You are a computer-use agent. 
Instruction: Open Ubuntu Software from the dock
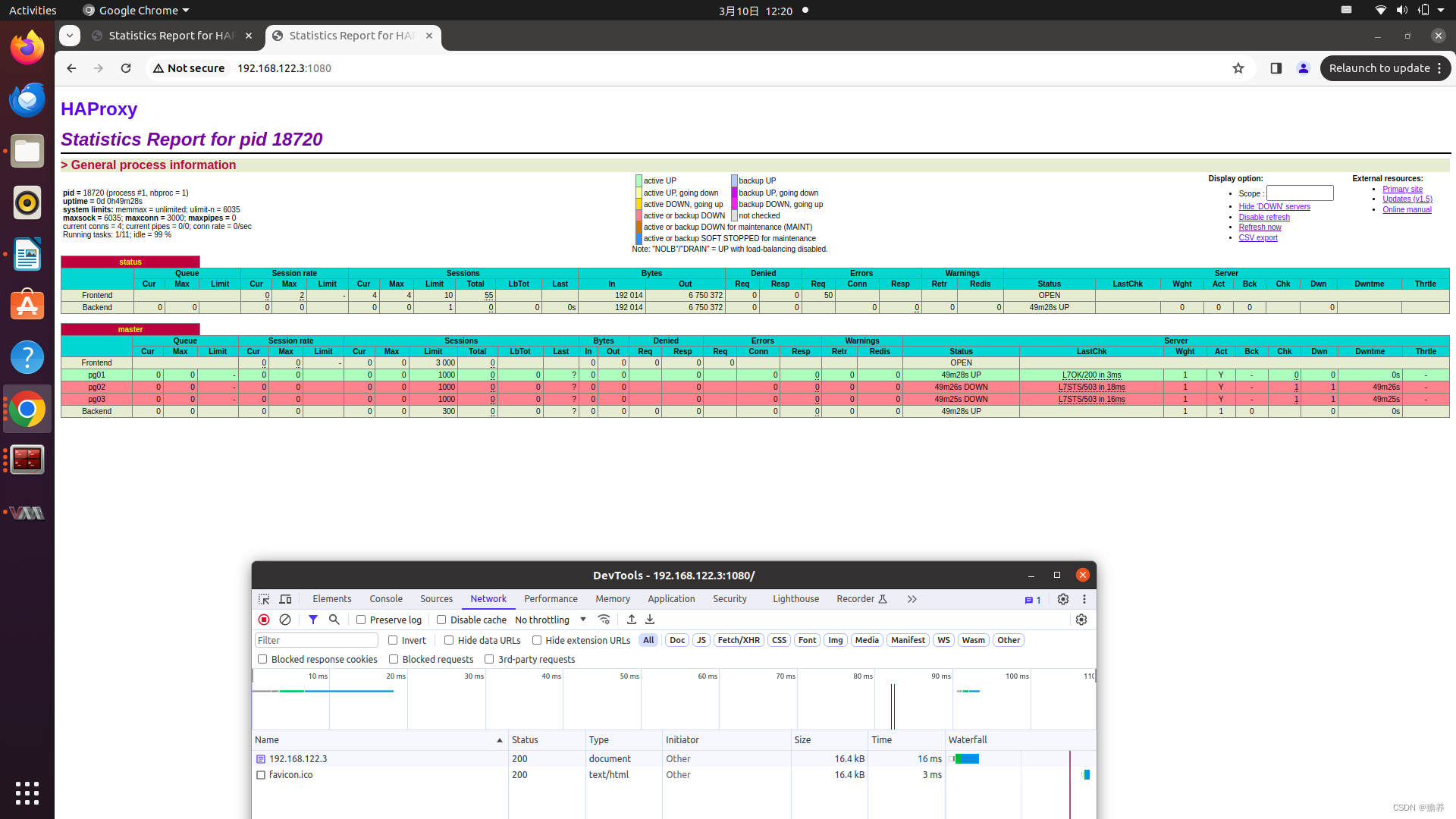[27, 306]
